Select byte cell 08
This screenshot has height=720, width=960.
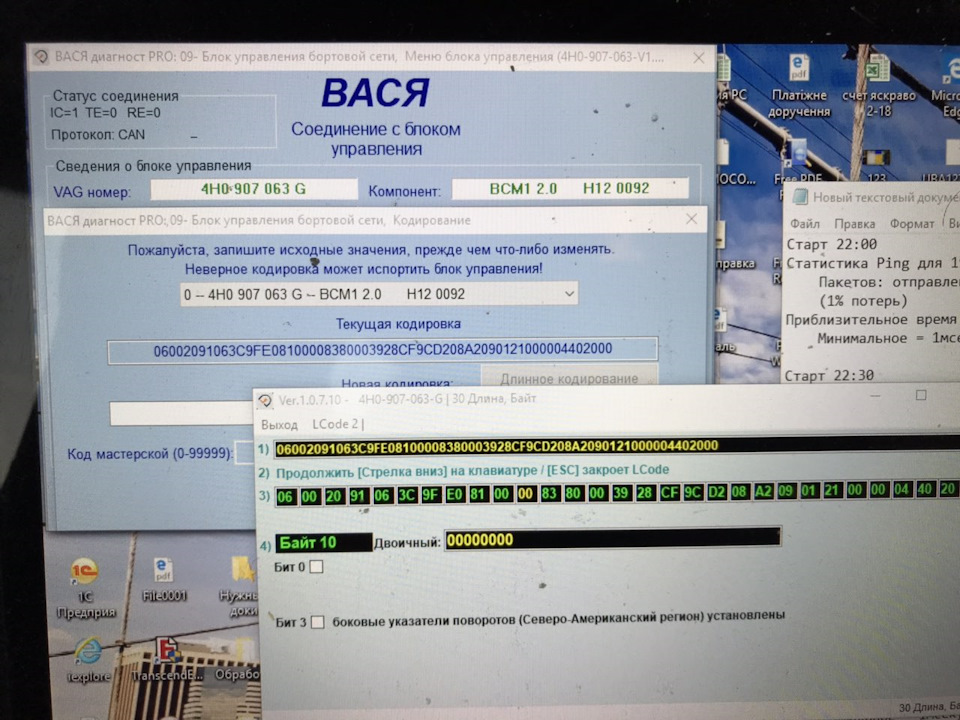739,491
